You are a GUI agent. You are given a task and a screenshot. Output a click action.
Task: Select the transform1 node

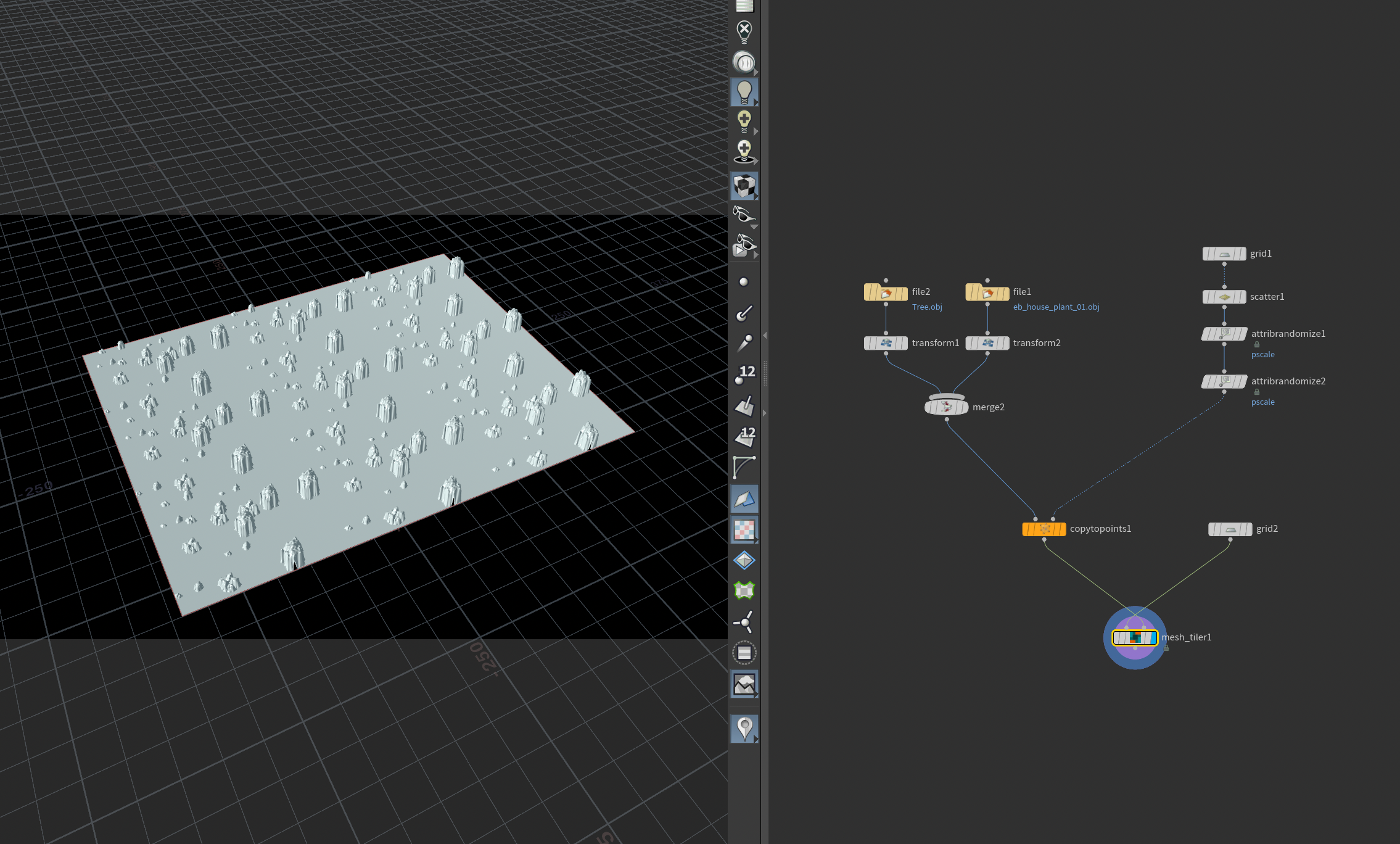pyautogui.click(x=886, y=343)
